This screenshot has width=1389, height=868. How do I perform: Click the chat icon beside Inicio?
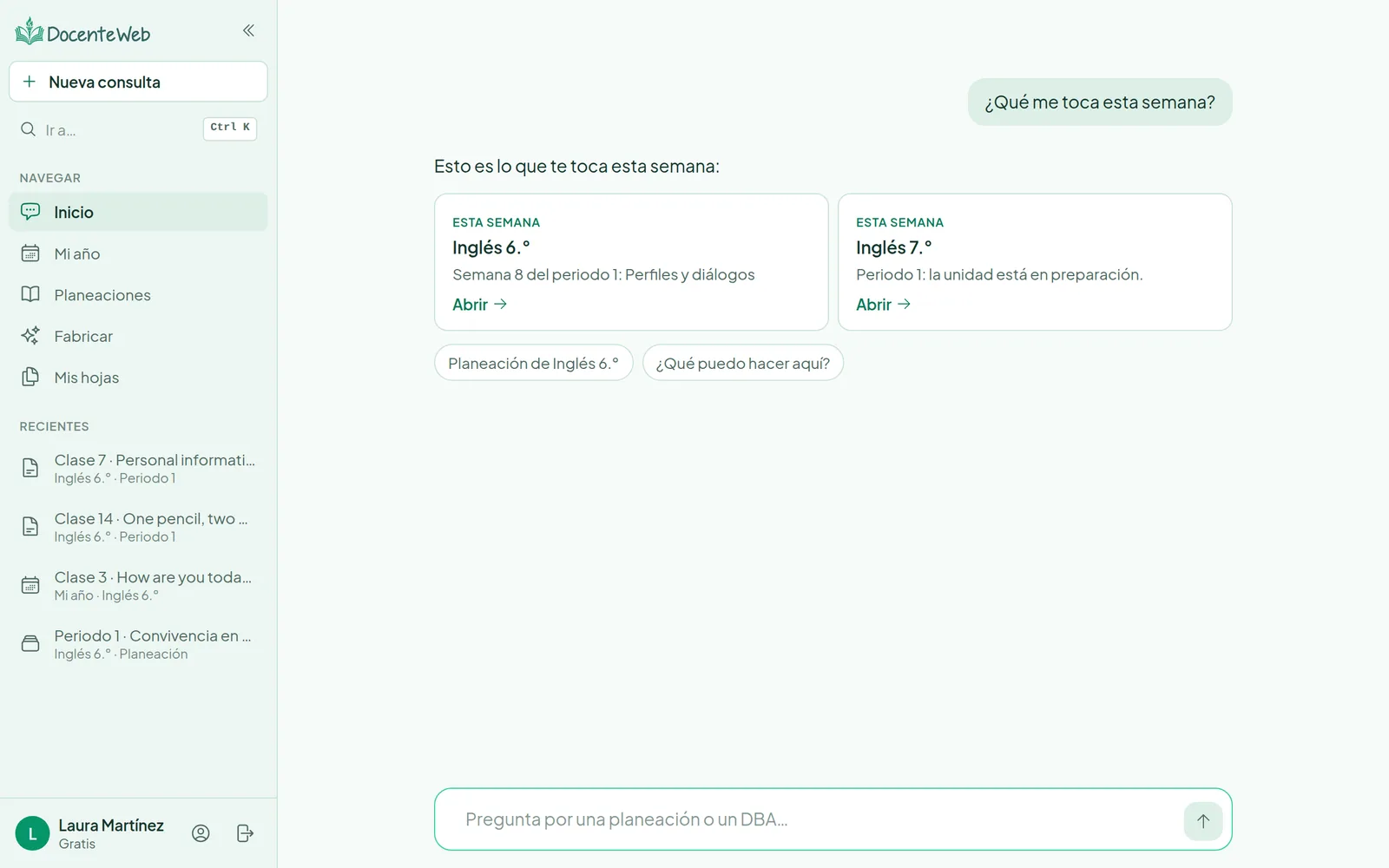pos(30,212)
